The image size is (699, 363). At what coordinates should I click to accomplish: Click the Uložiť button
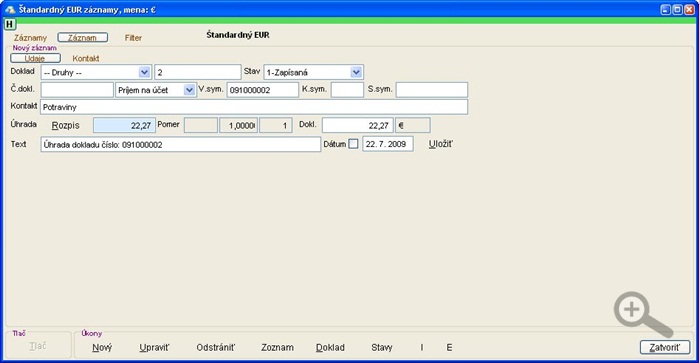coord(440,144)
